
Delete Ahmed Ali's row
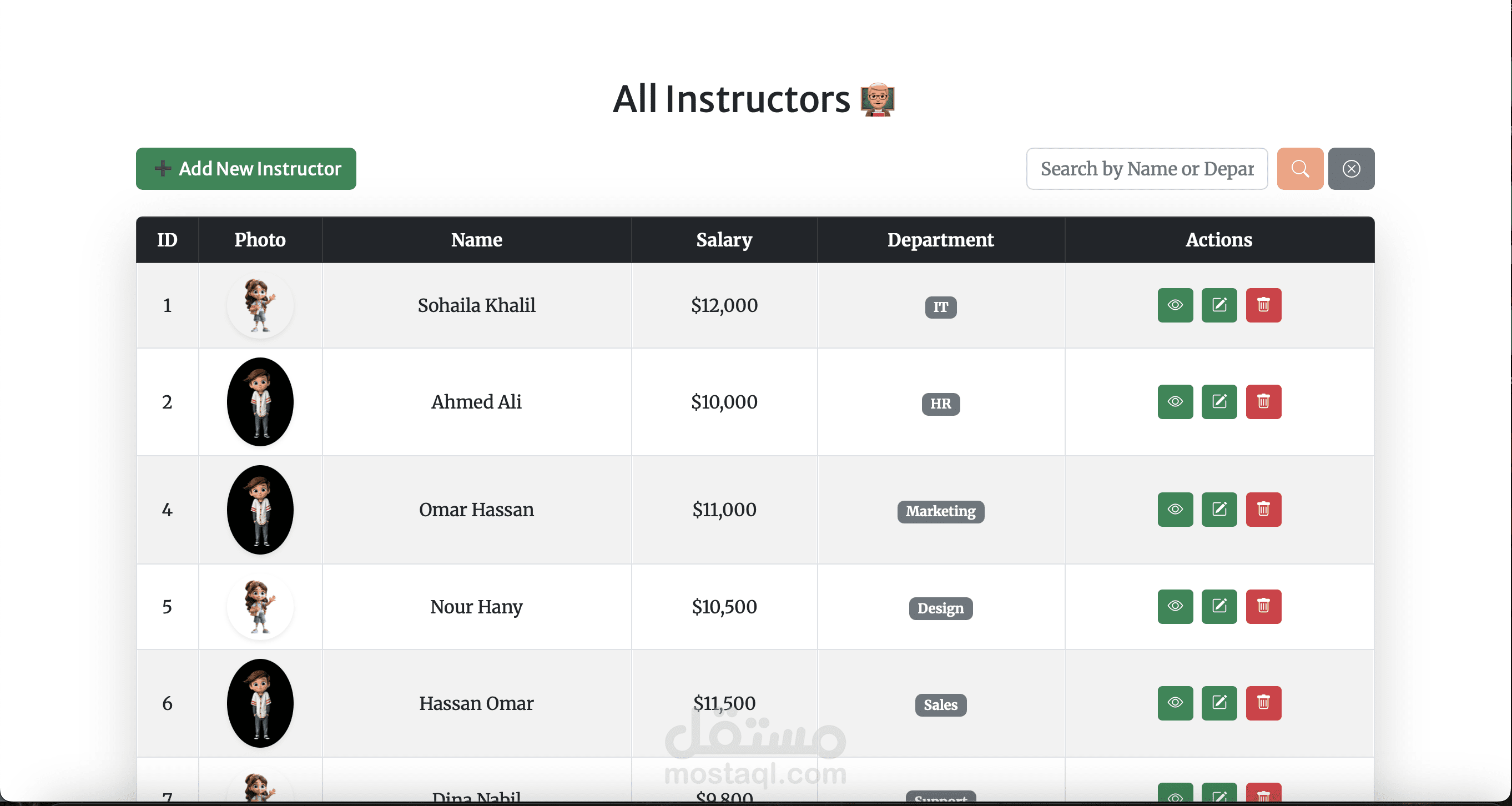(x=1263, y=401)
